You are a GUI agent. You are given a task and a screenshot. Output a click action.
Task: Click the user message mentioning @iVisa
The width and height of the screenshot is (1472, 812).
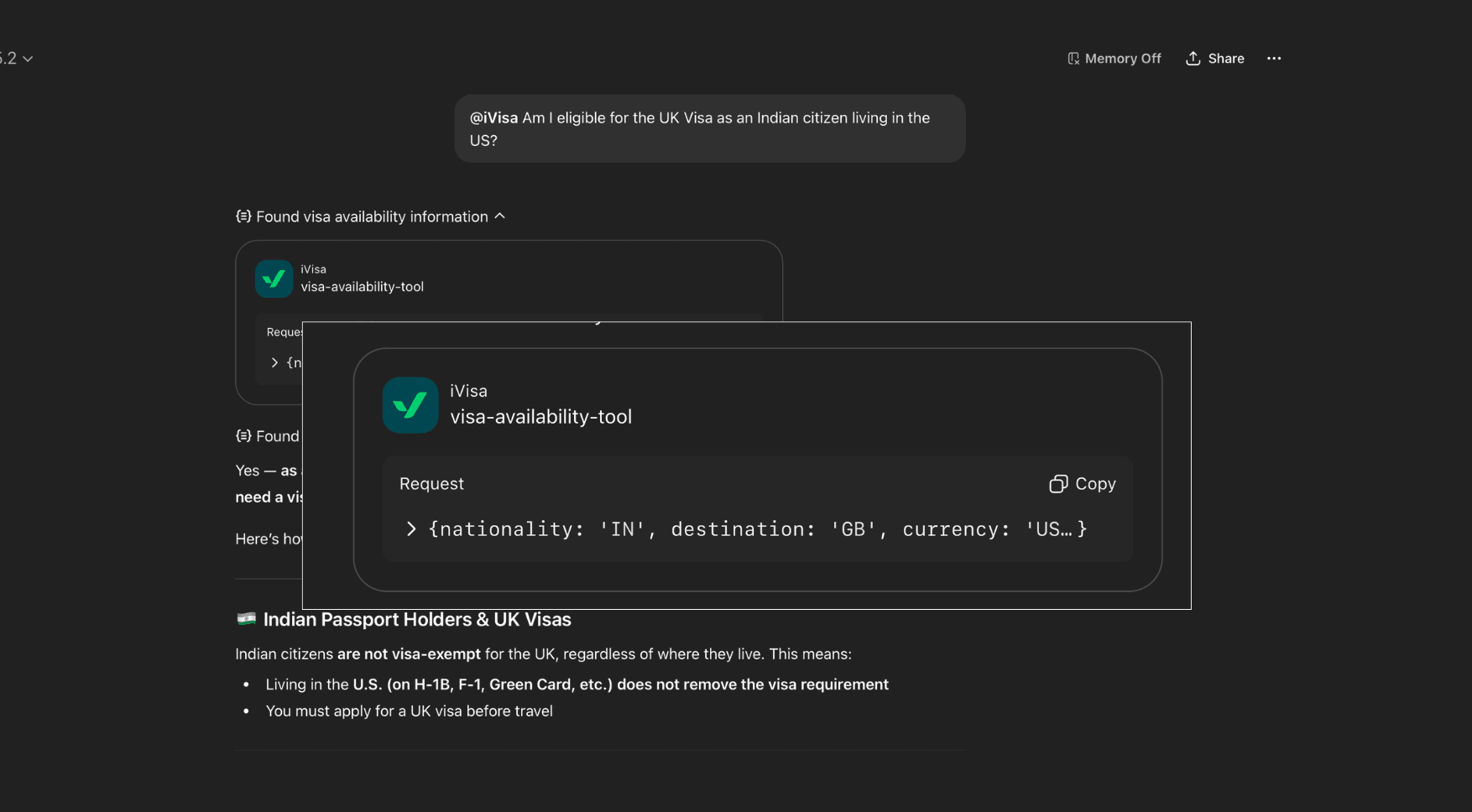710,129
